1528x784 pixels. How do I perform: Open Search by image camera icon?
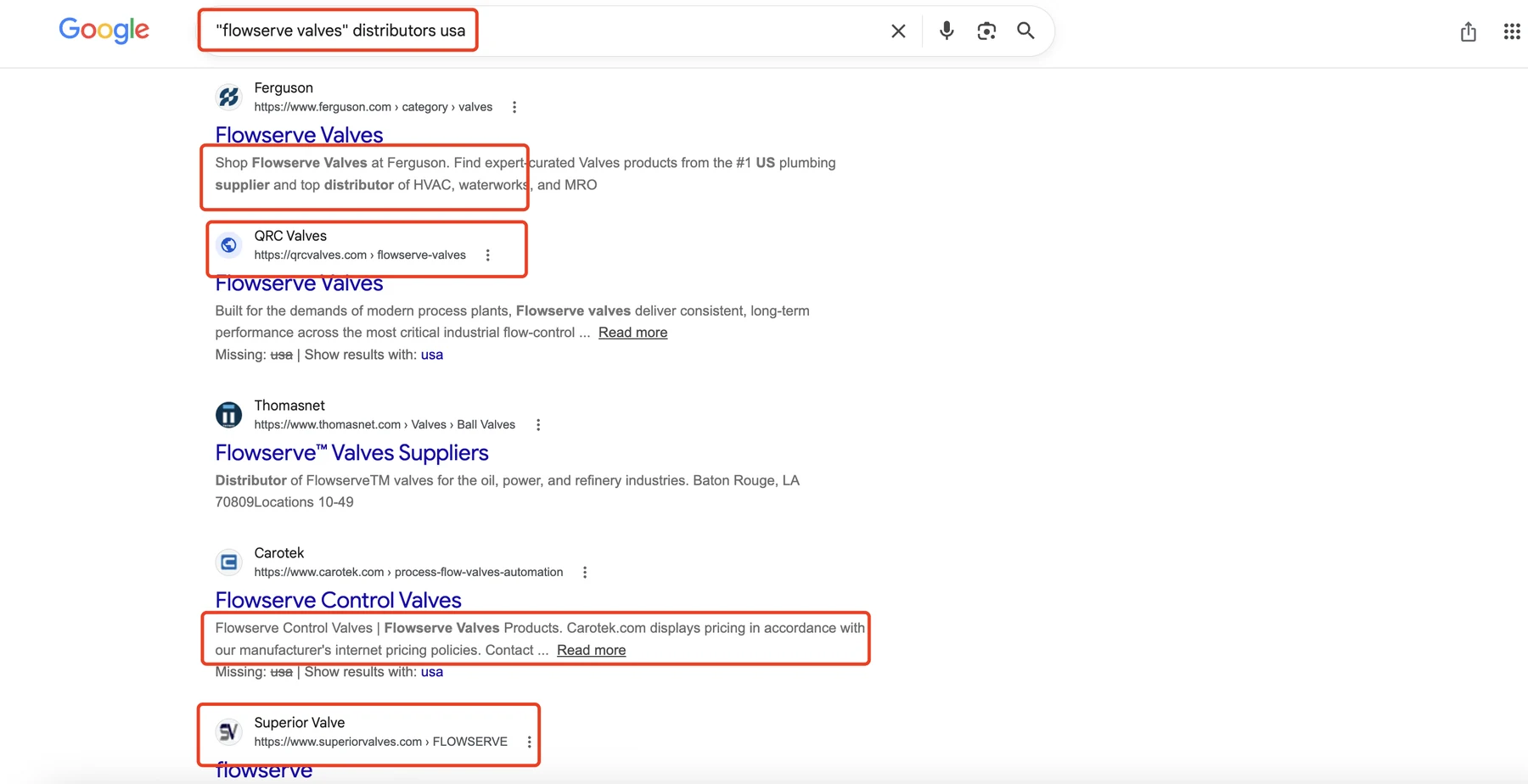click(986, 31)
